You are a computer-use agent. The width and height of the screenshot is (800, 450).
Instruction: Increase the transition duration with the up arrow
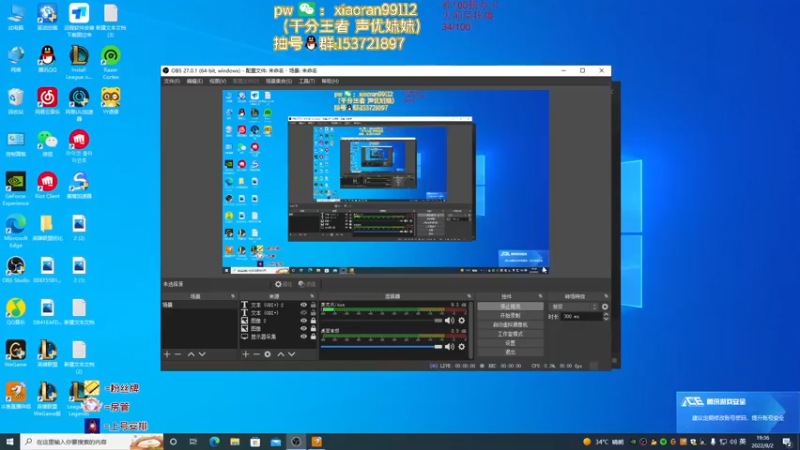606,314
